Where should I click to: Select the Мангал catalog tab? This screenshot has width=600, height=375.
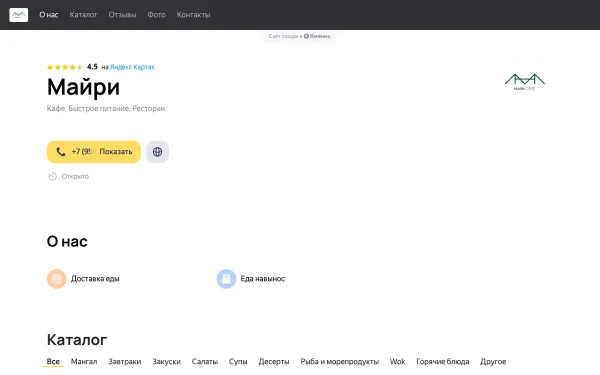point(84,362)
